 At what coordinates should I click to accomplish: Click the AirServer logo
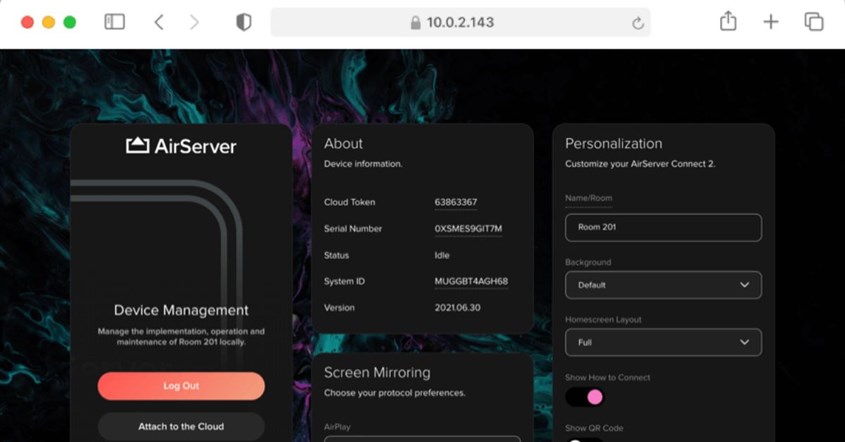(181, 146)
